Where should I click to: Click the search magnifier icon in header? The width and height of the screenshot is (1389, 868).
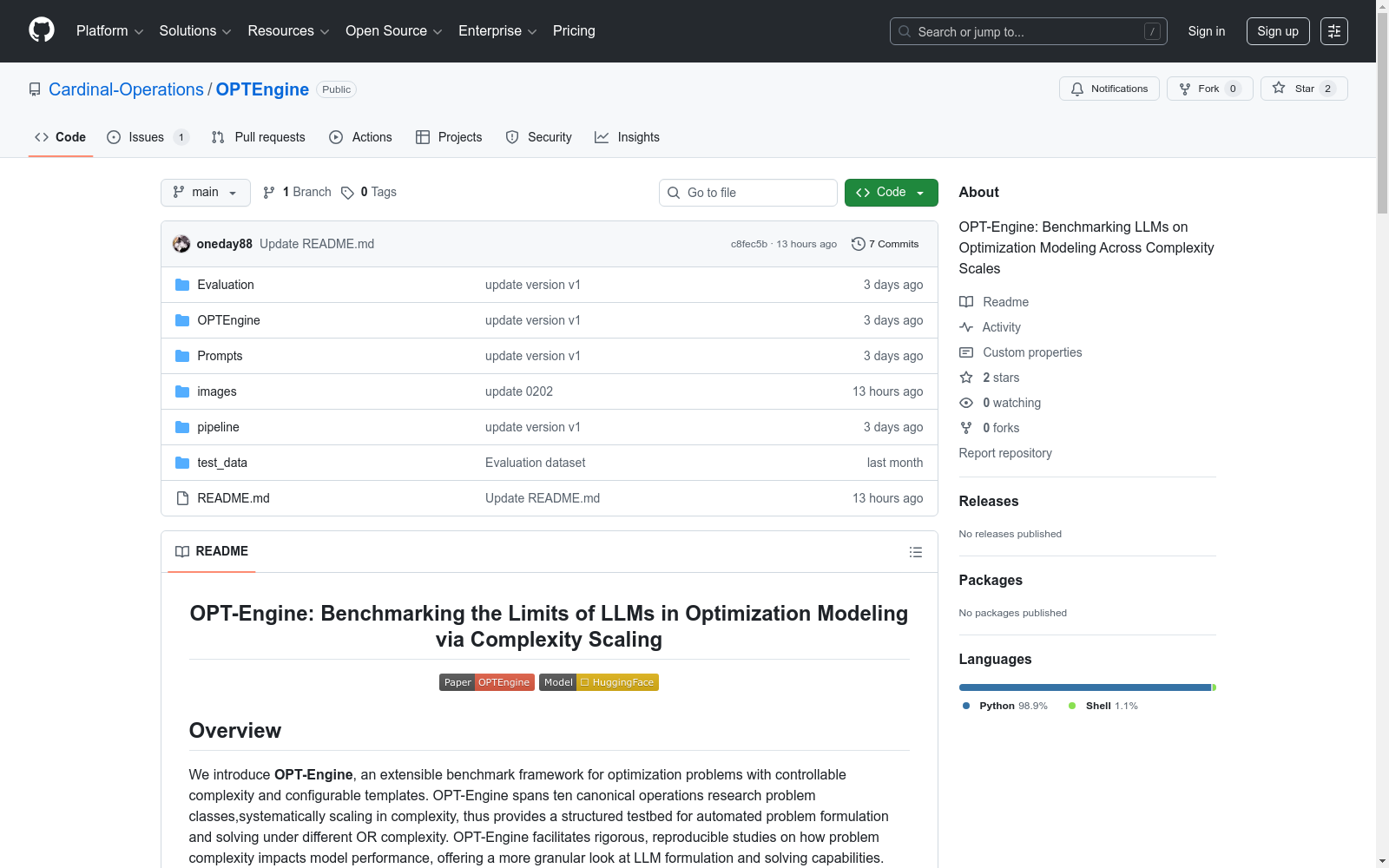(x=905, y=31)
